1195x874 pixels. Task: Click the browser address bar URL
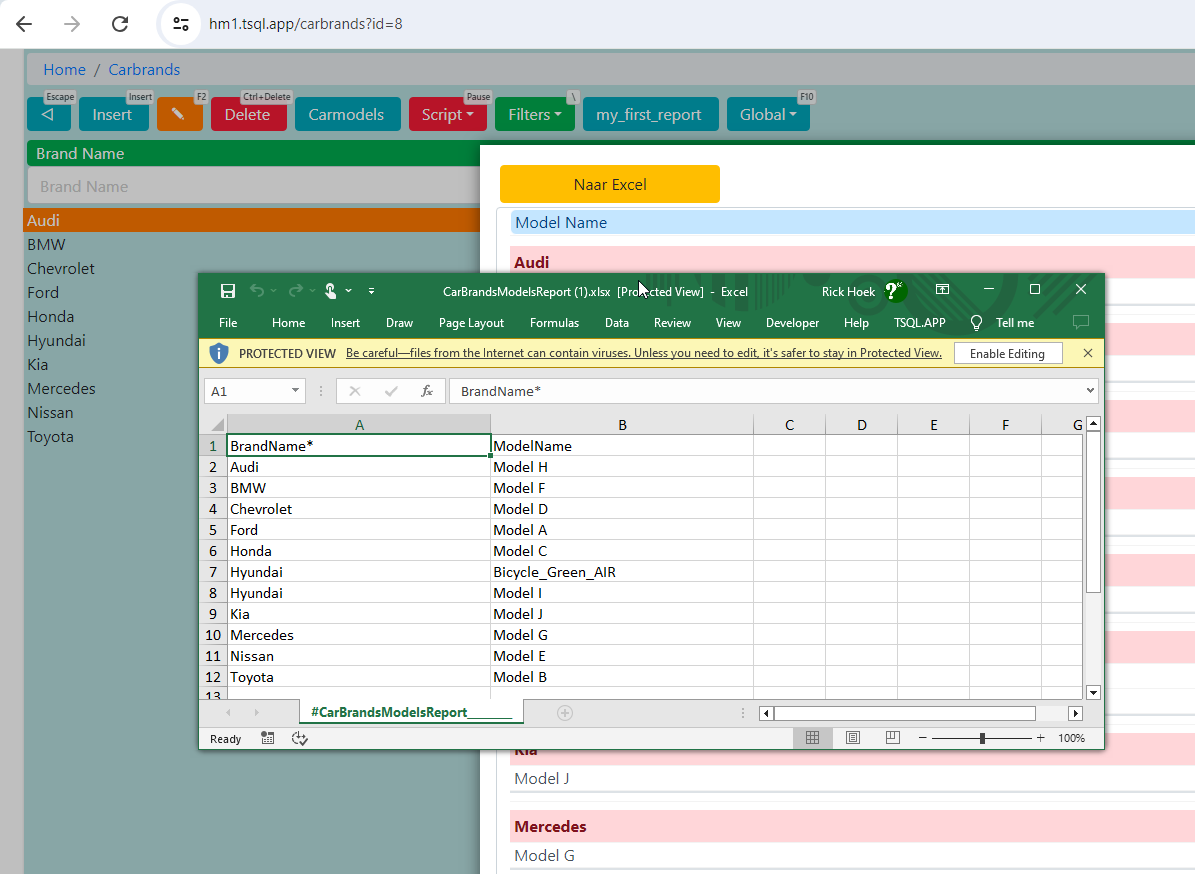306,24
